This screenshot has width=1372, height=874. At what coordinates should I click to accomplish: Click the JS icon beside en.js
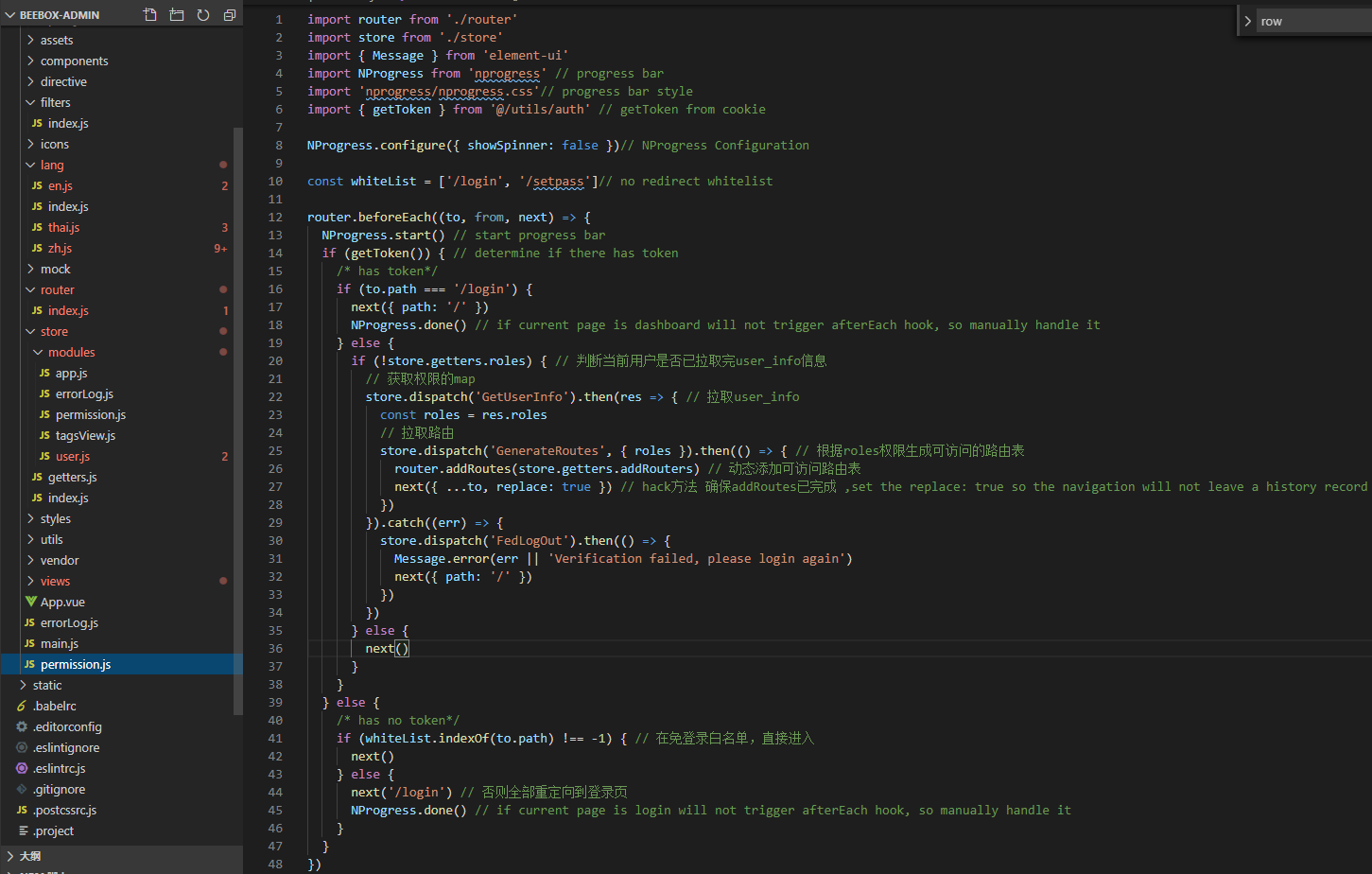tap(37, 185)
